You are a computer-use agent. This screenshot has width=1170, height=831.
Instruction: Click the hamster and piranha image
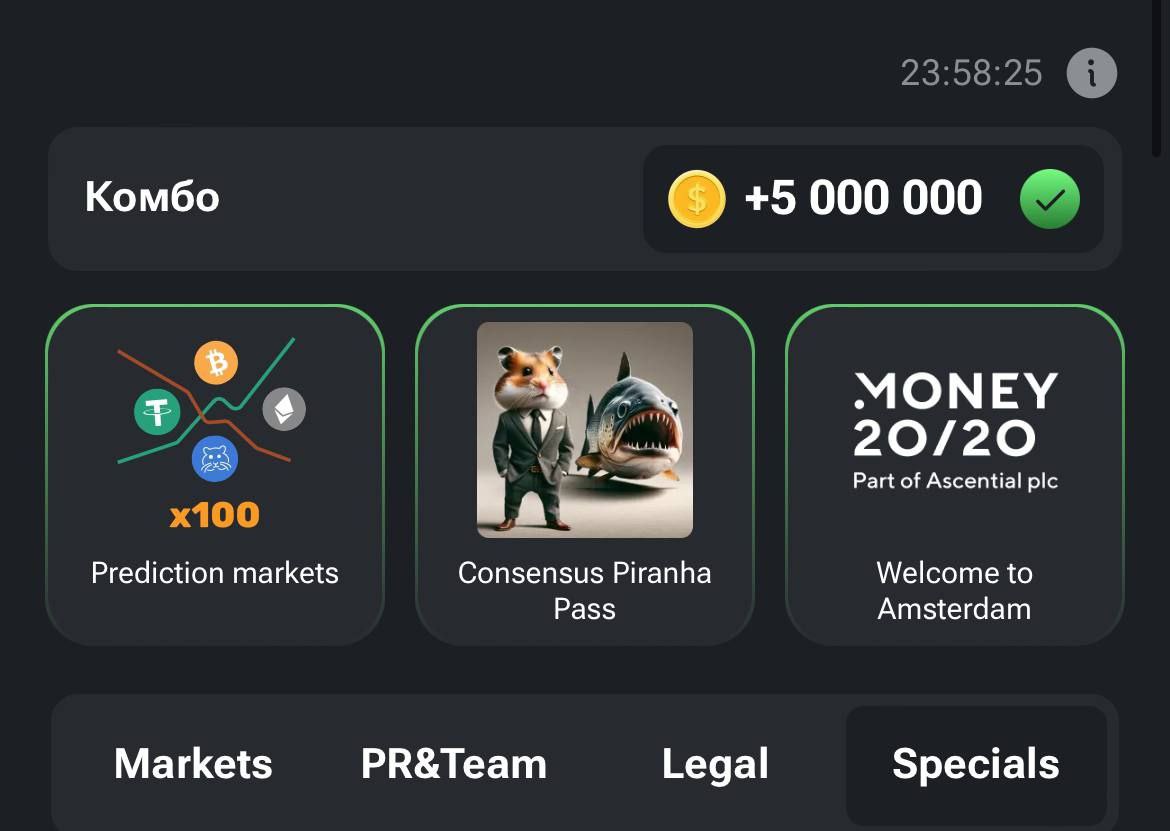tap(584, 430)
